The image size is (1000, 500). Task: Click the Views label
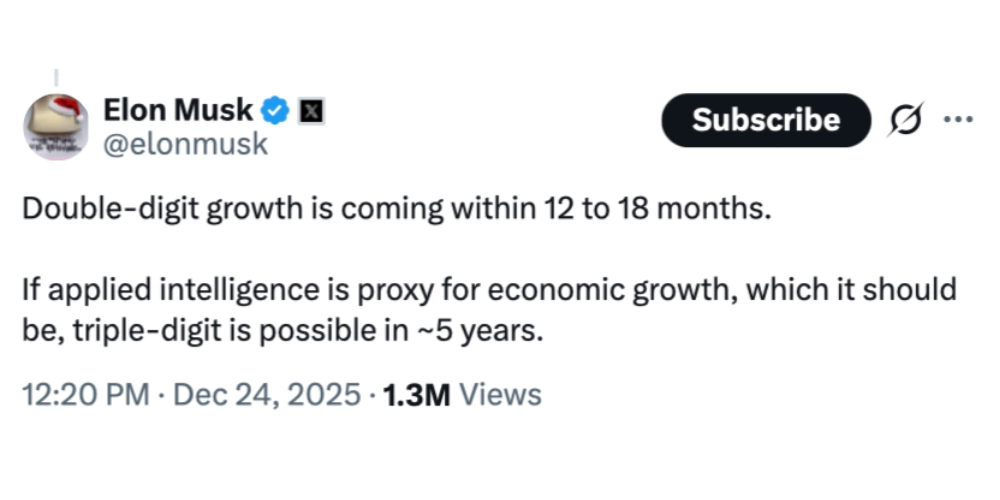click(505, 394)
